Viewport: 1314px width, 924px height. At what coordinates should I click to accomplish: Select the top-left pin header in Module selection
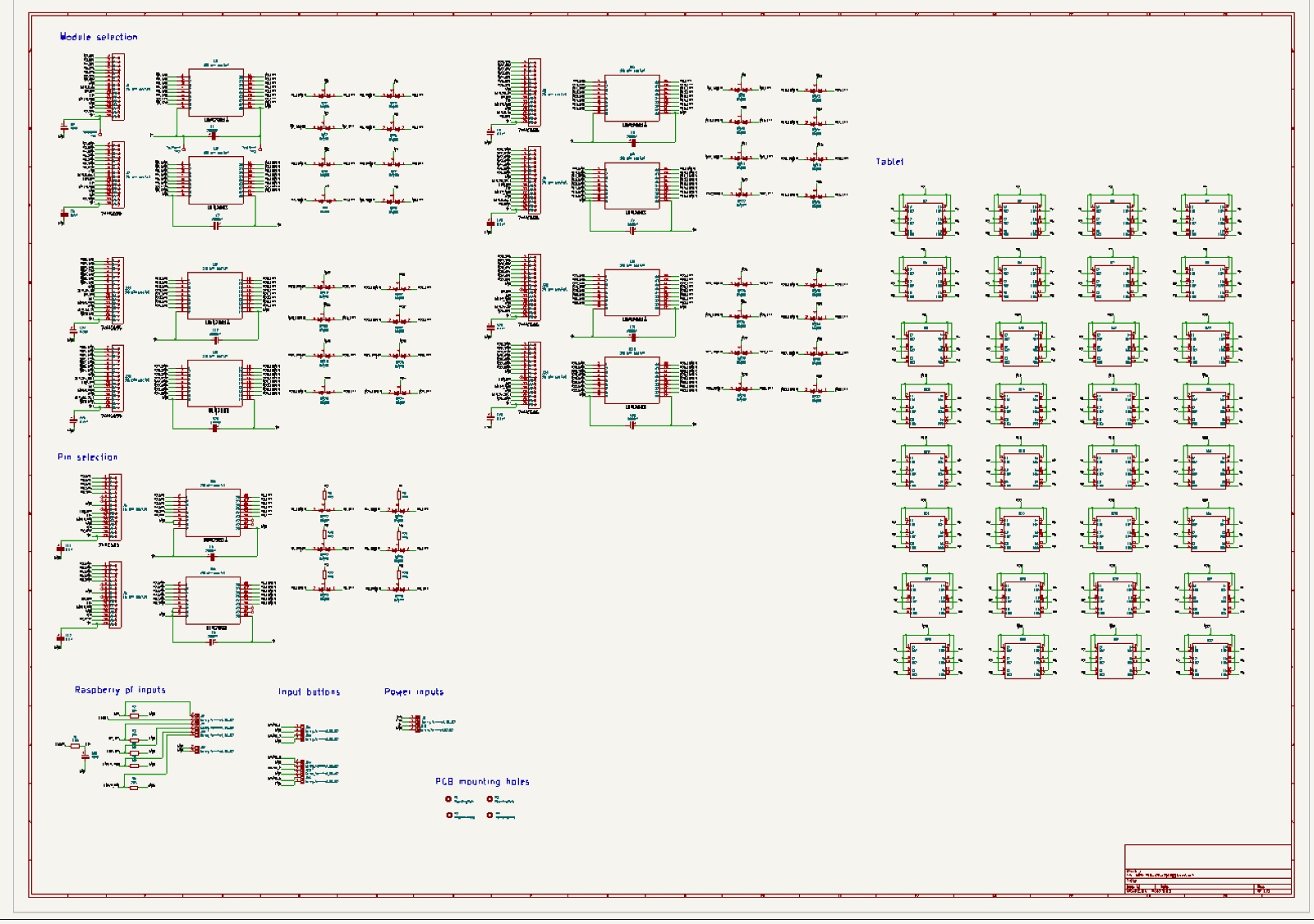pos(117,87)
